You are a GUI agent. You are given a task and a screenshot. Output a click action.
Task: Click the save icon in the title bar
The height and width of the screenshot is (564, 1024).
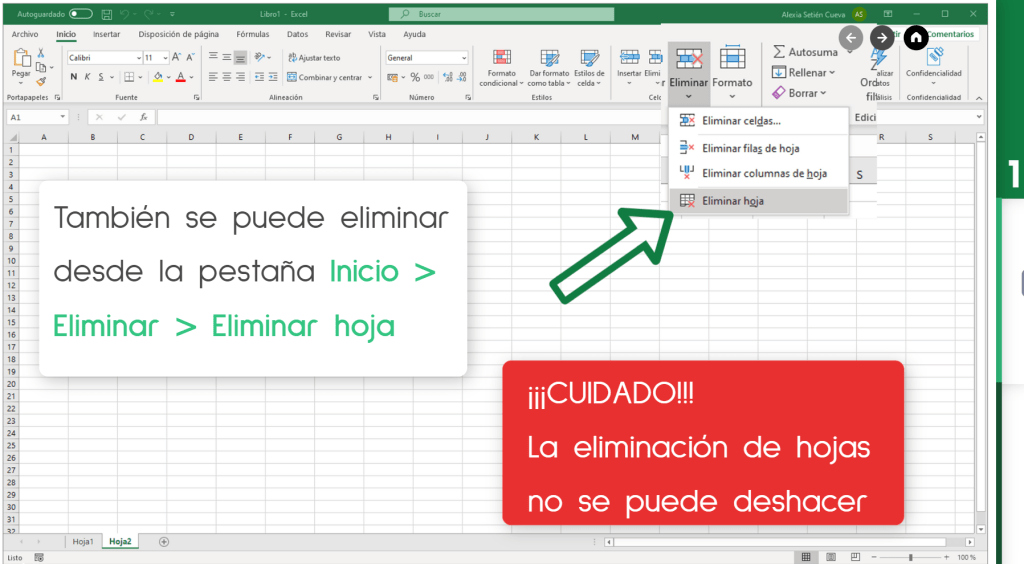(107, 14)
